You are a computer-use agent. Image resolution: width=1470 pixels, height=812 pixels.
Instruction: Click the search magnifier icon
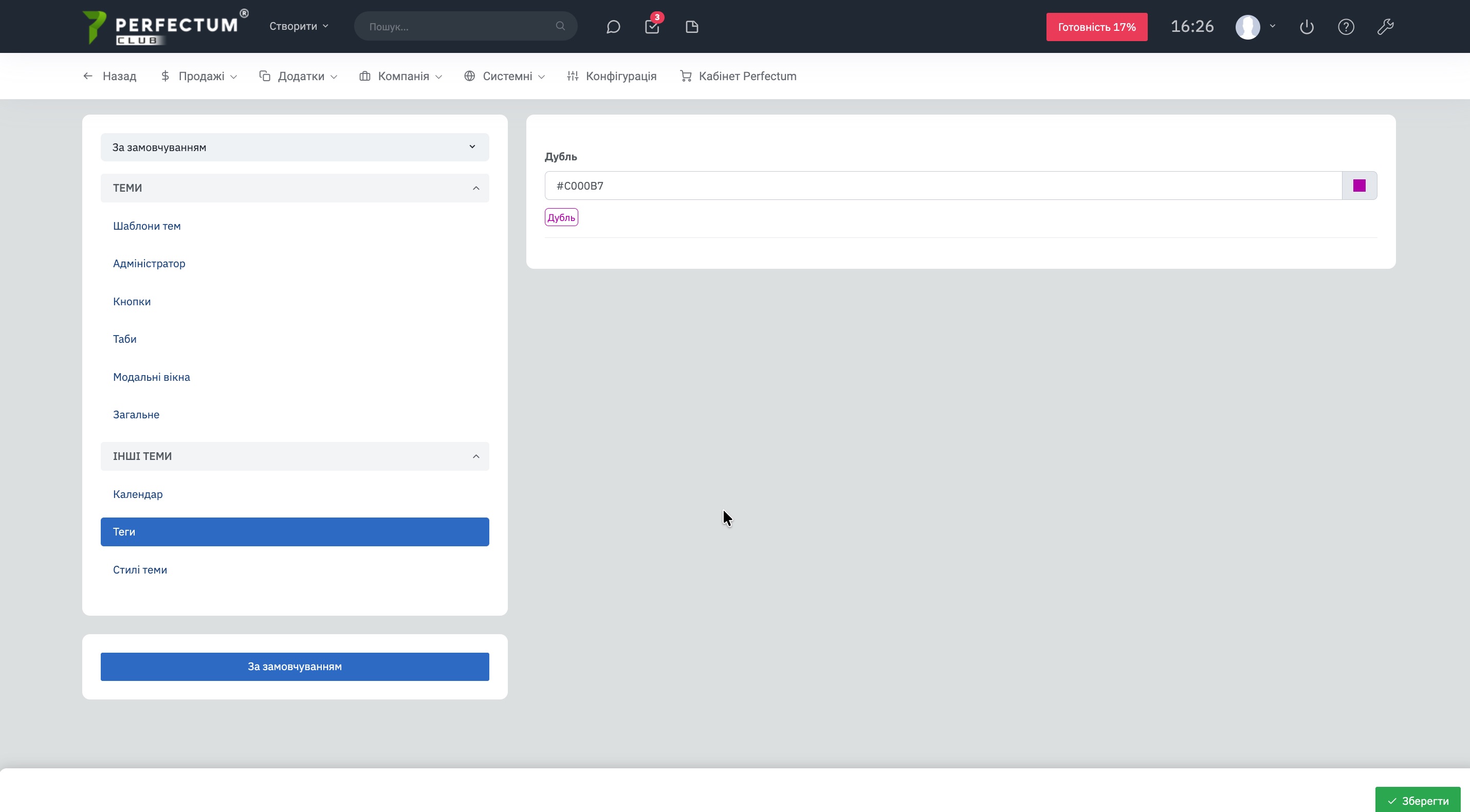pyautogui.click(x=560, y=26)
